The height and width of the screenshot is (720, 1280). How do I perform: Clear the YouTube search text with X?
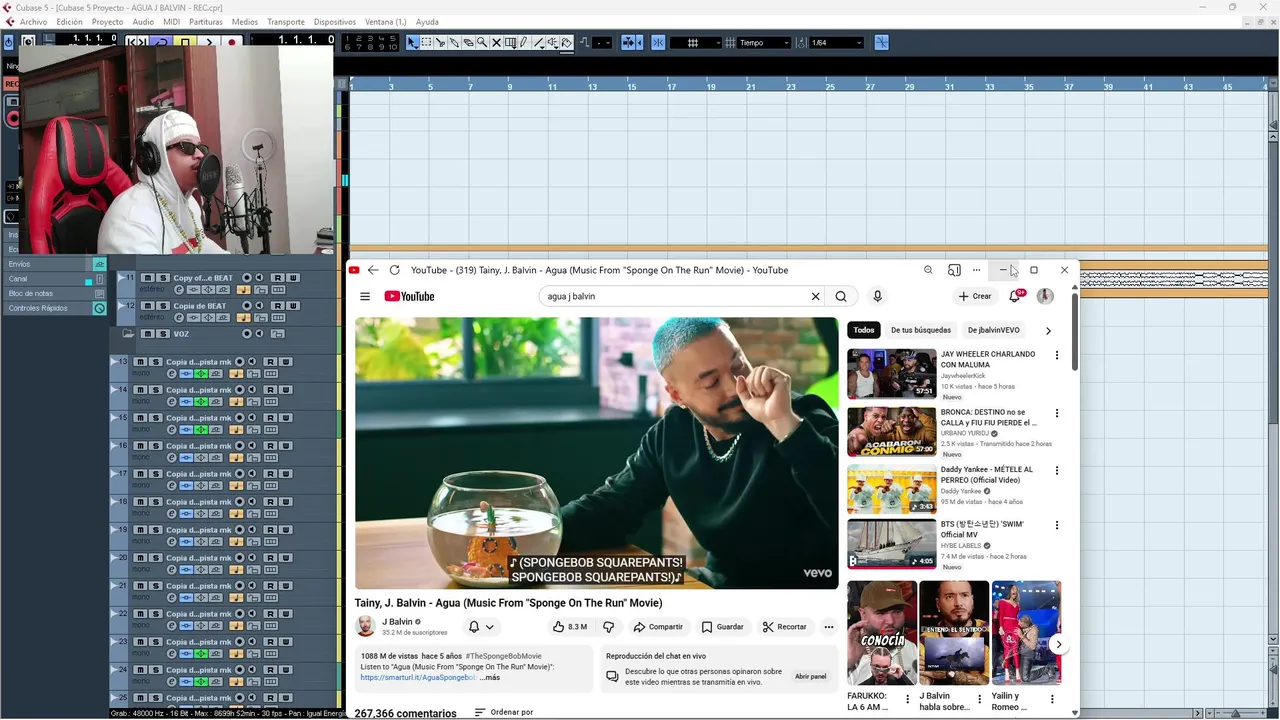(815, 296)
